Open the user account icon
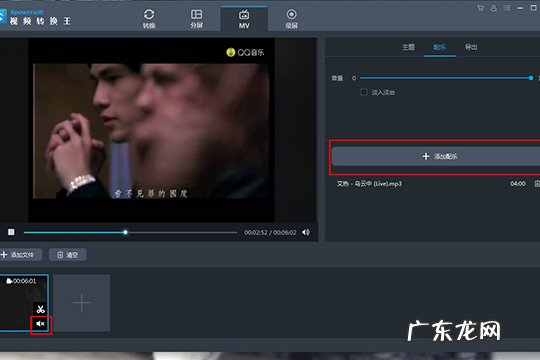The image size is (540, 360). 494,8
